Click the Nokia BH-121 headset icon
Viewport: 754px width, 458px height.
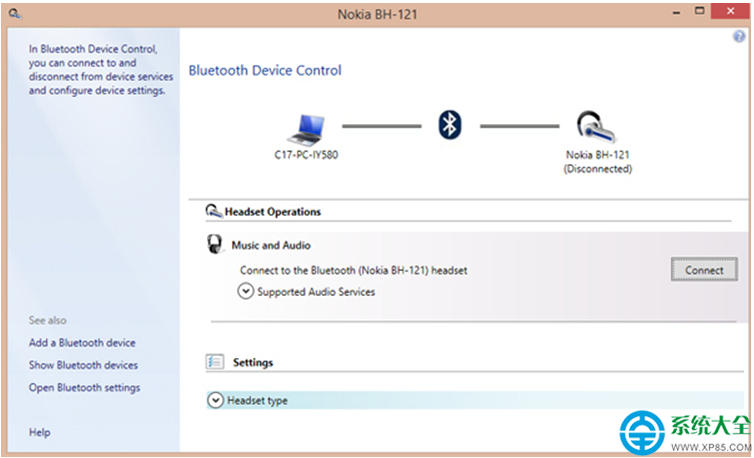click(596, 127)
